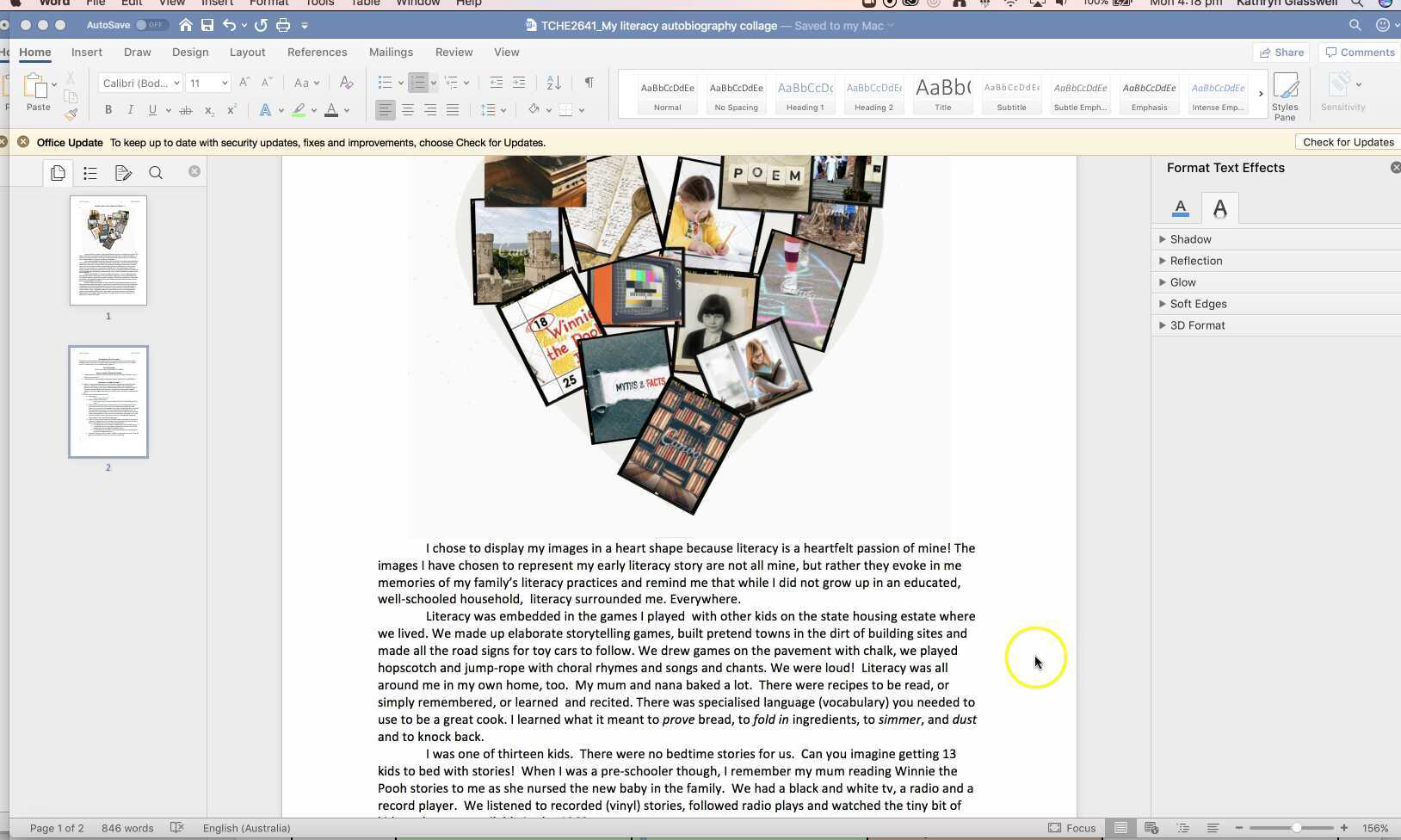Select the page 2 thumbnail in navigation pane

point(108,401)
